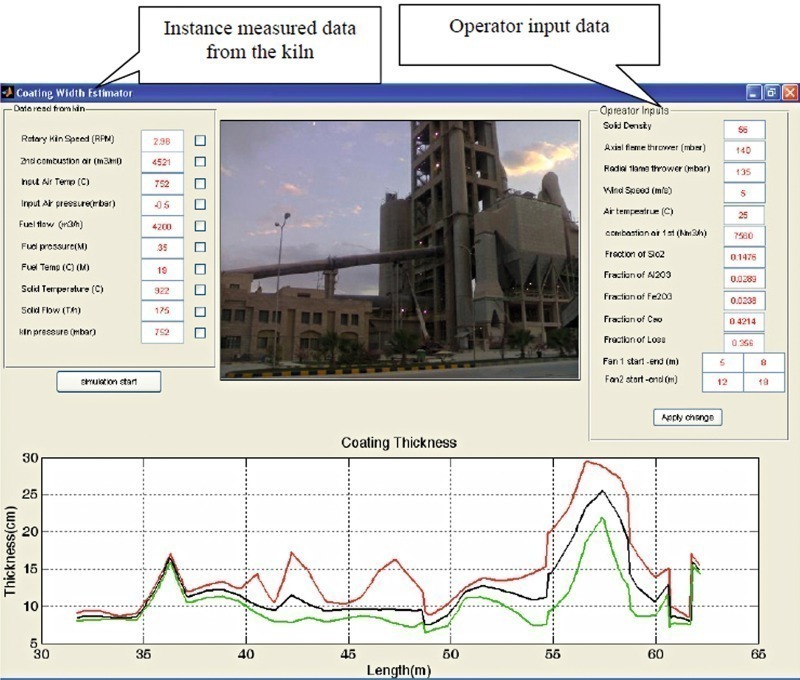The width and height of the screenshot is (800, 680).
Task: Click the cement plant photo
Action: tap(400, 249)
